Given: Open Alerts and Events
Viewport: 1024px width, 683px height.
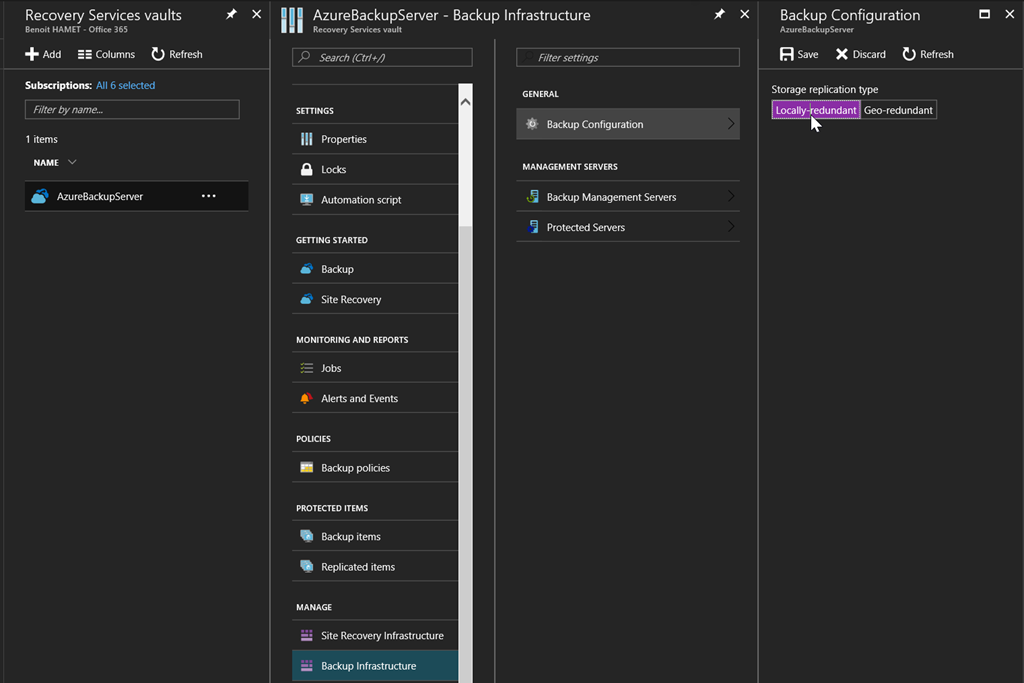Looking at the screenshot, I should [x=359, y=398].
